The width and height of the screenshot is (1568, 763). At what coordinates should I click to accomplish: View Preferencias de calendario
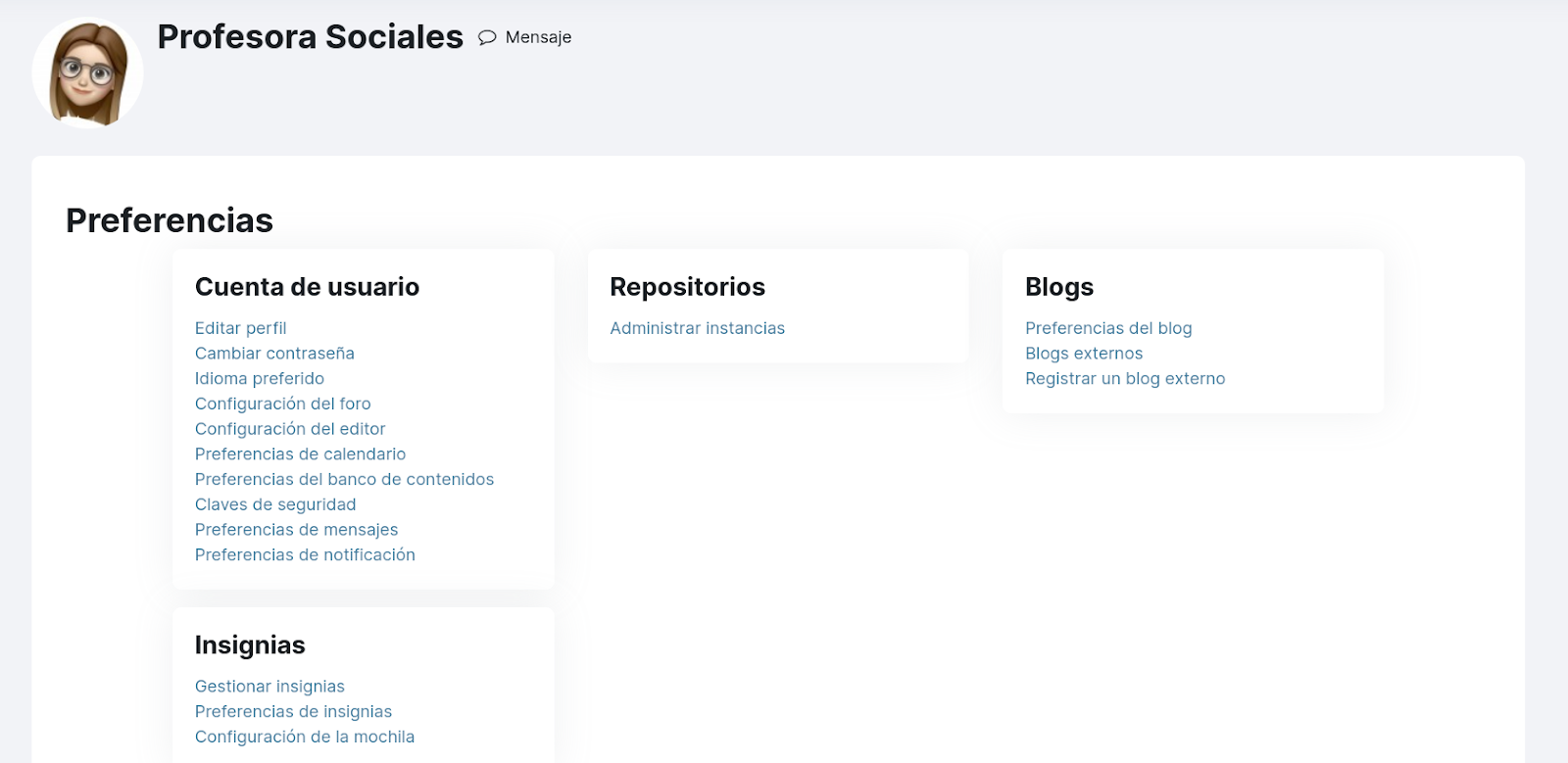click(x=300, y=454)
